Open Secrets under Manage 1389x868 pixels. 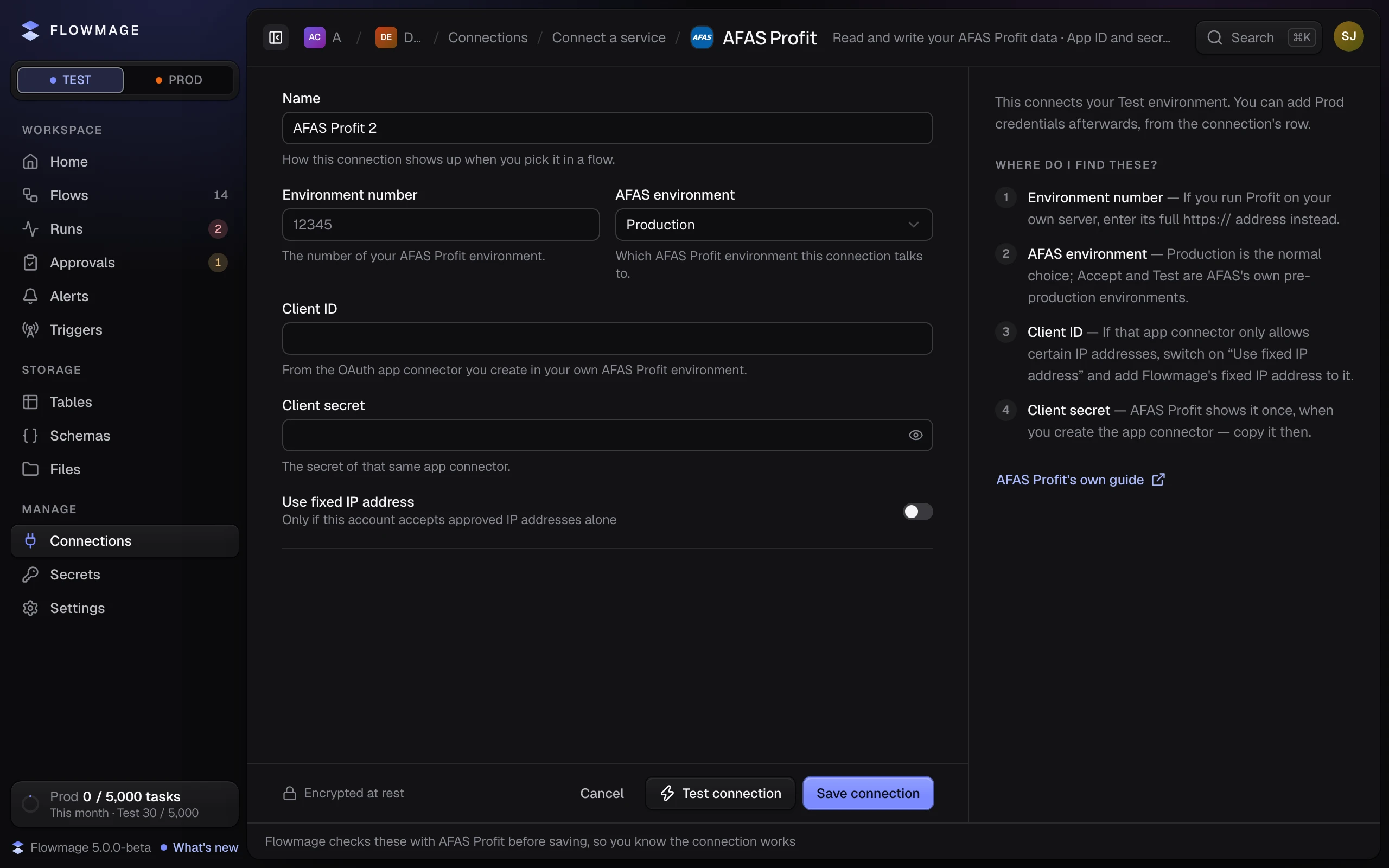click(125, 575)
